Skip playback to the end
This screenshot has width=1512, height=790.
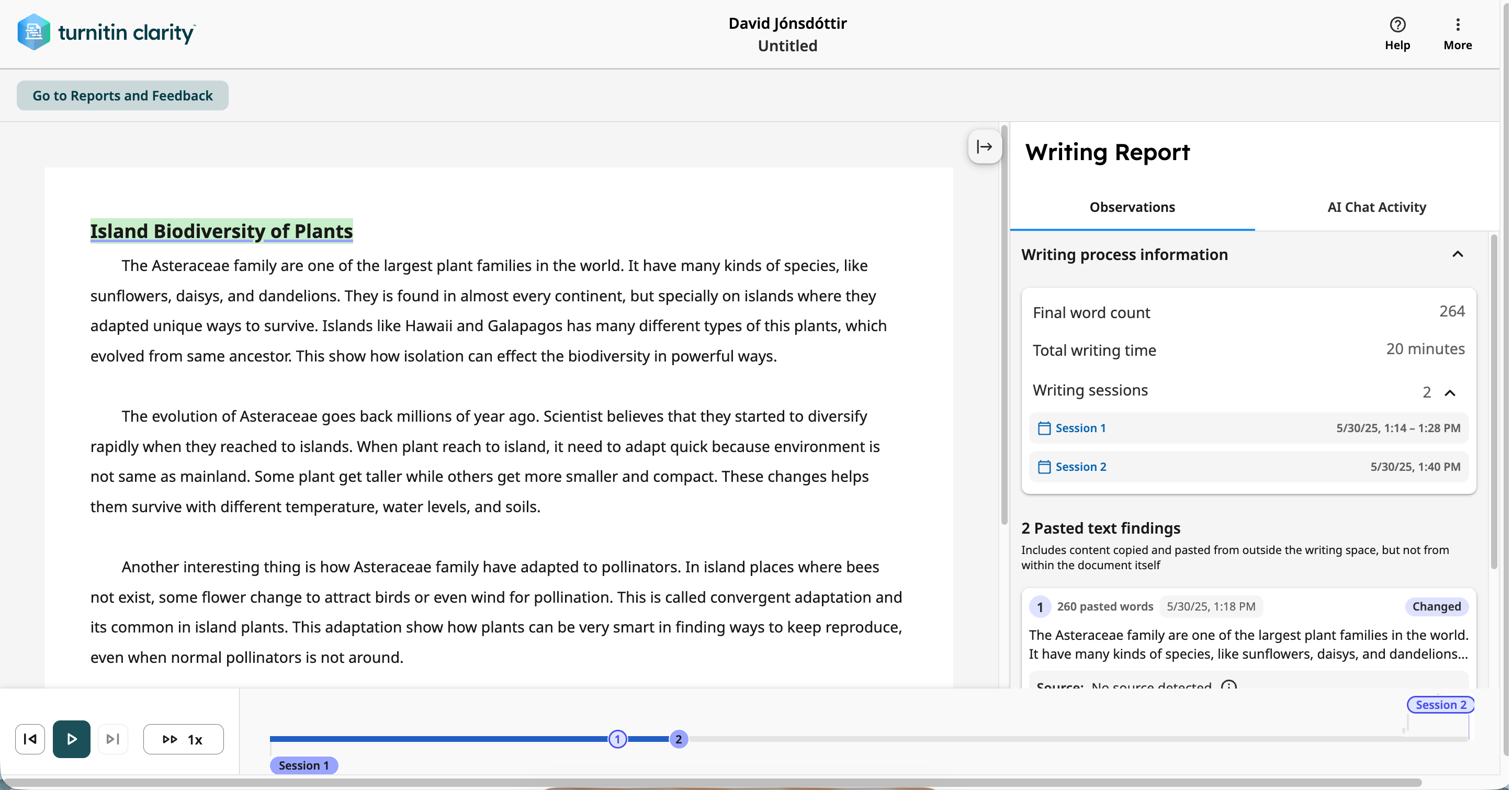click(112, 739)
